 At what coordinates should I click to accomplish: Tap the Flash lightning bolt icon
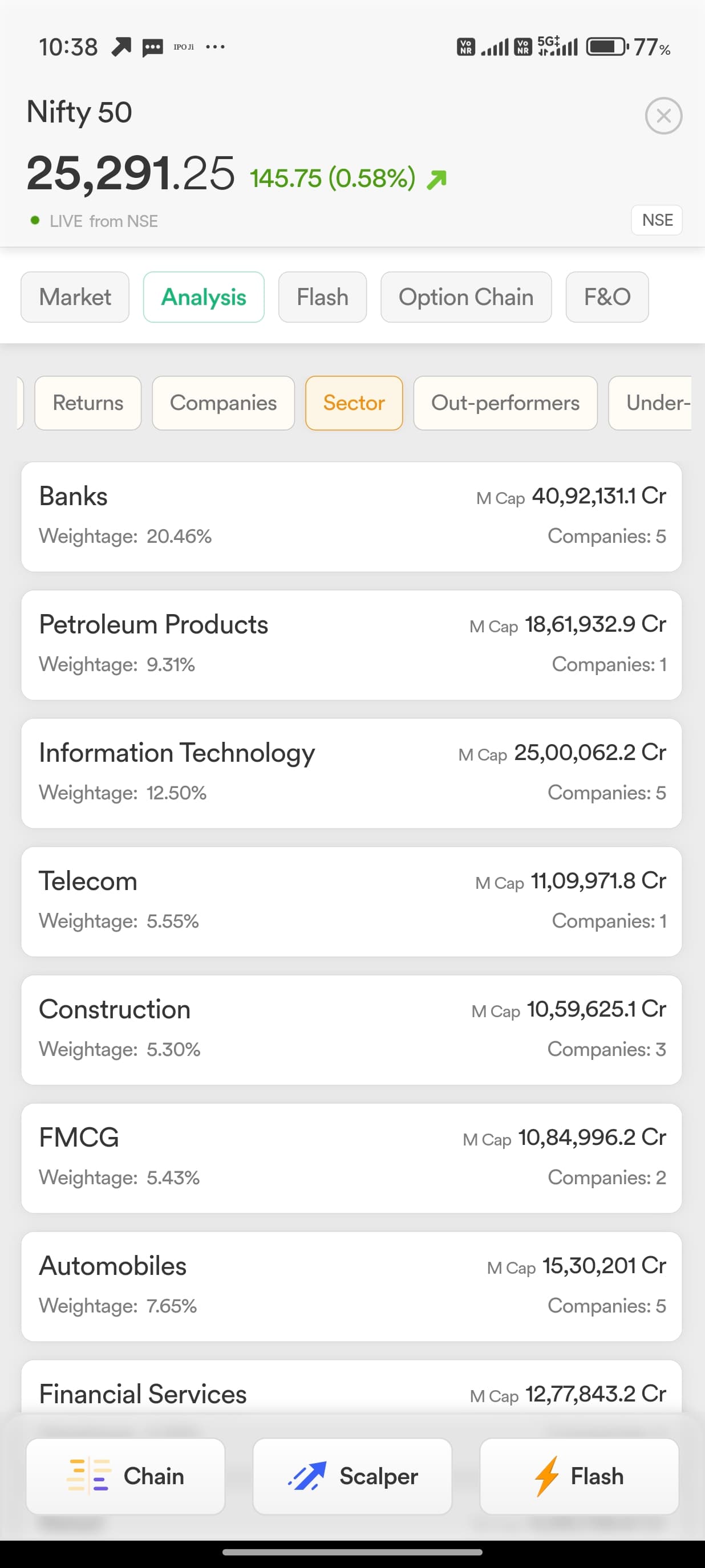click(546, 1476)
